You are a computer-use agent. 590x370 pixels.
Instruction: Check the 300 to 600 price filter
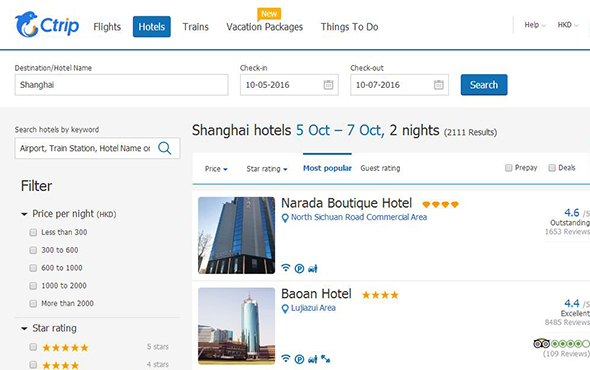click(x=33, y=250)
